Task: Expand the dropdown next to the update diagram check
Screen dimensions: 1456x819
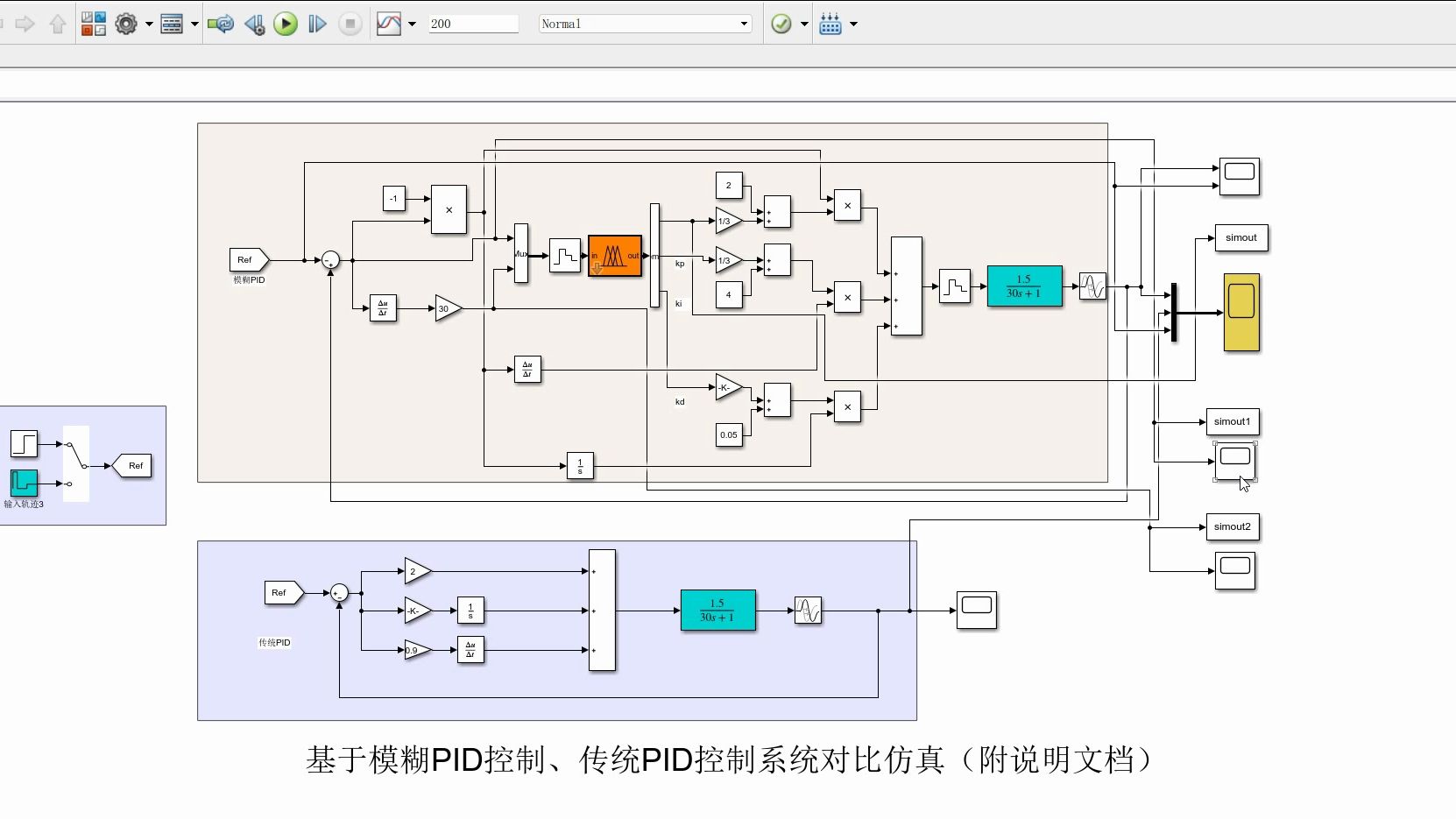Action: point(804,24)
